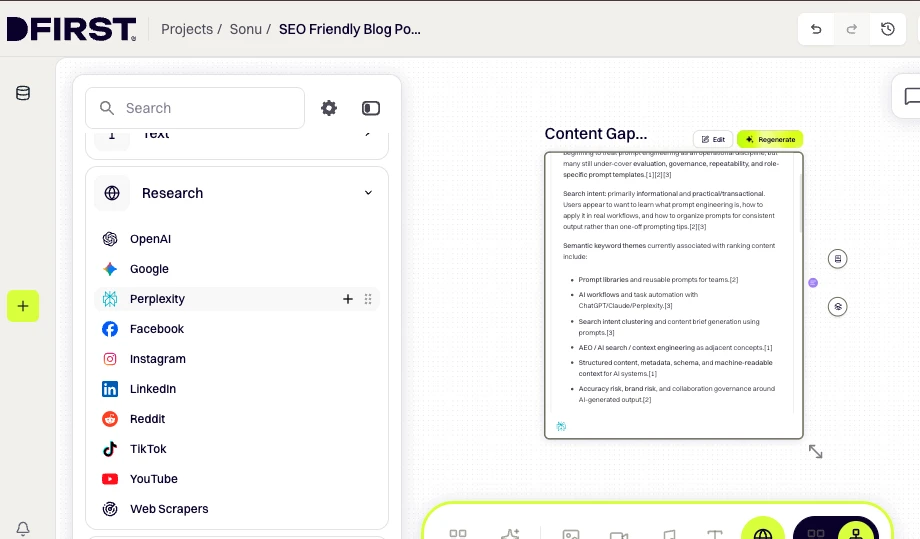Click the upper circular icon beside node
920x539 pixels.
(x=837, y=259)
